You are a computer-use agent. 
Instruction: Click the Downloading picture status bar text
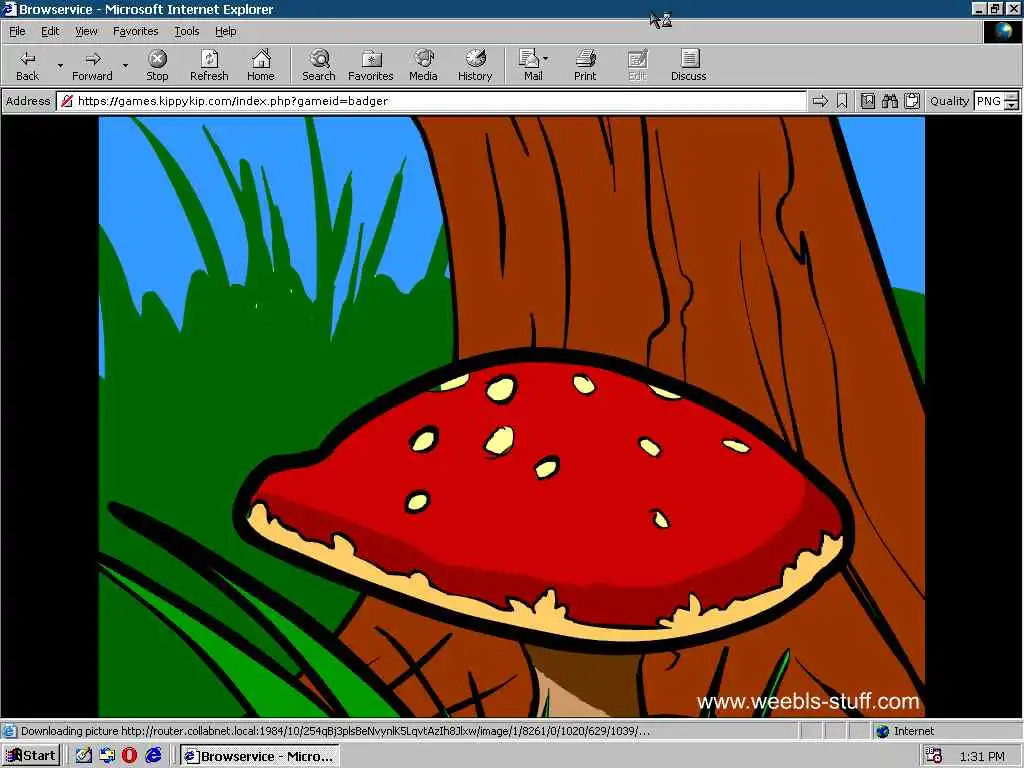pos(335,731)
